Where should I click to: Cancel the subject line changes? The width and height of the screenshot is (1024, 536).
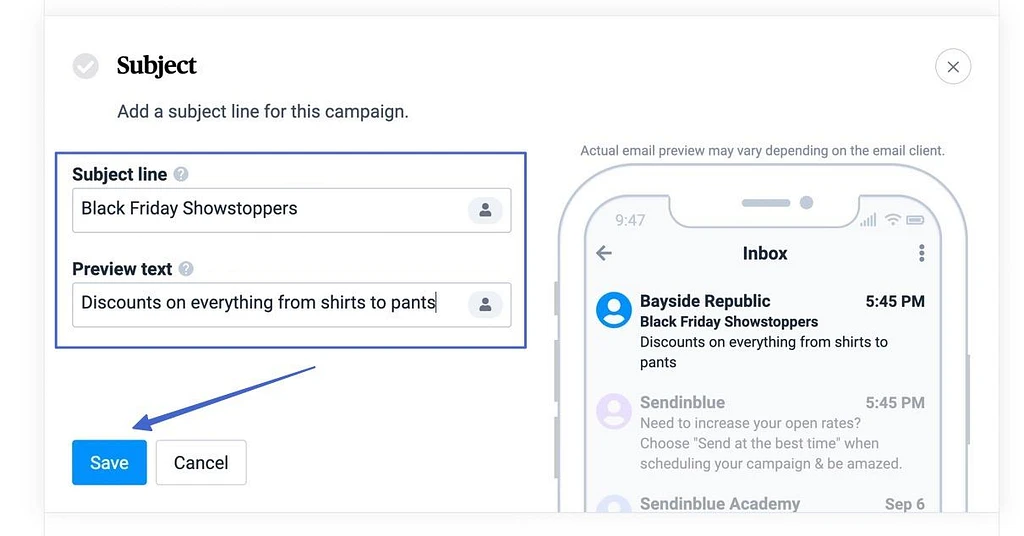[201, 463]
